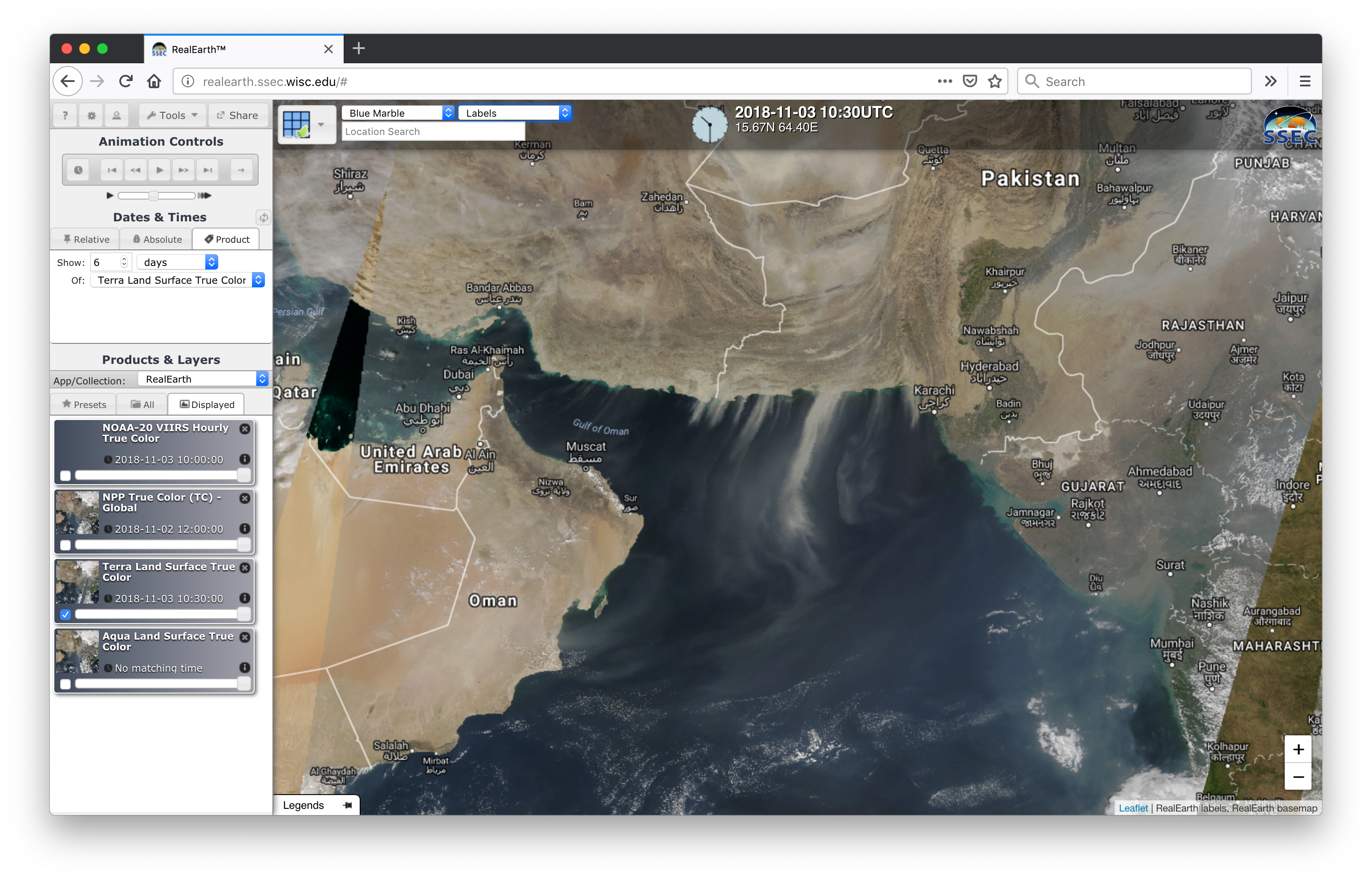Switch to the All products tab
Viewport: 1372px width, 881px height.
(x=142, y=404)
